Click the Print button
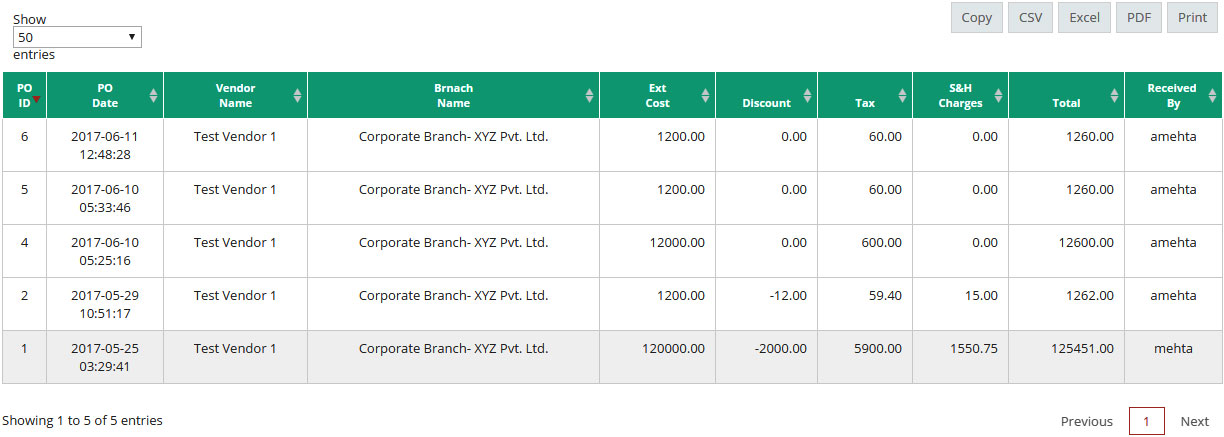Viewport: 1224px width, 437px height. (1192, 17)
